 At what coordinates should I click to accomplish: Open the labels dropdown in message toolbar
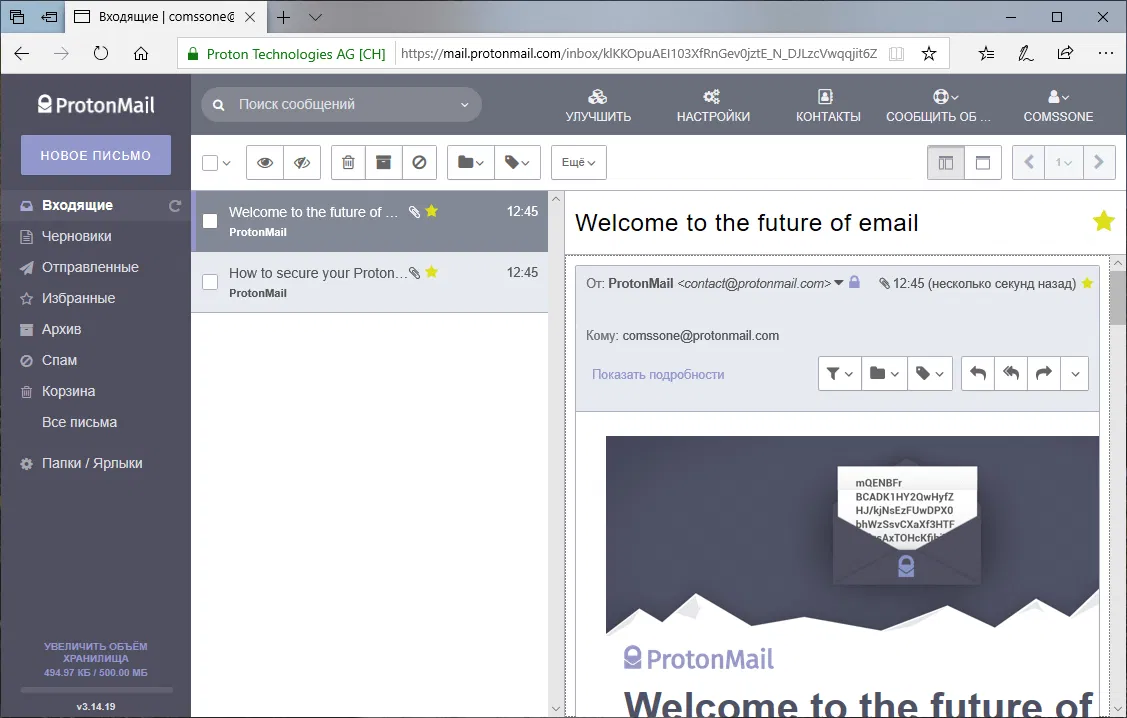point(516,162)
